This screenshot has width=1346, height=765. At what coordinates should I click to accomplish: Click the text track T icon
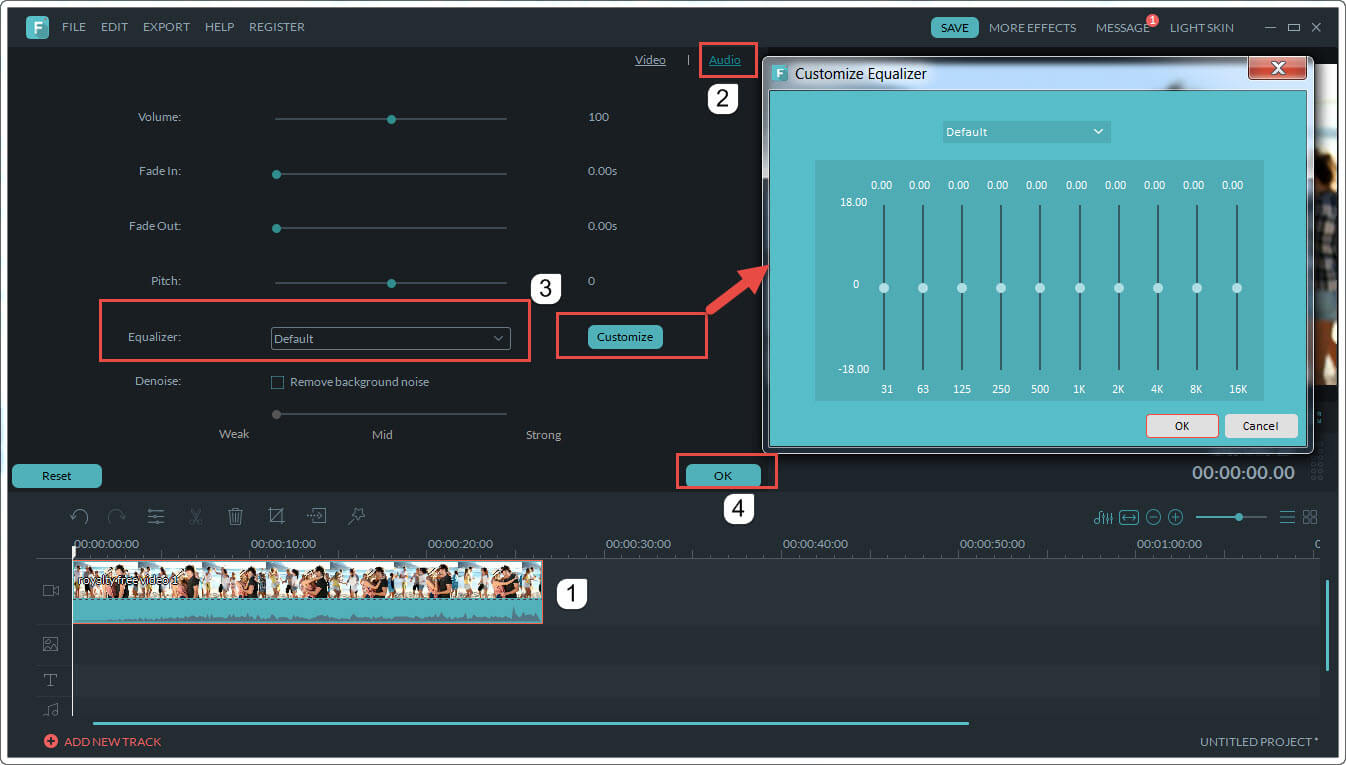[50, 680]
